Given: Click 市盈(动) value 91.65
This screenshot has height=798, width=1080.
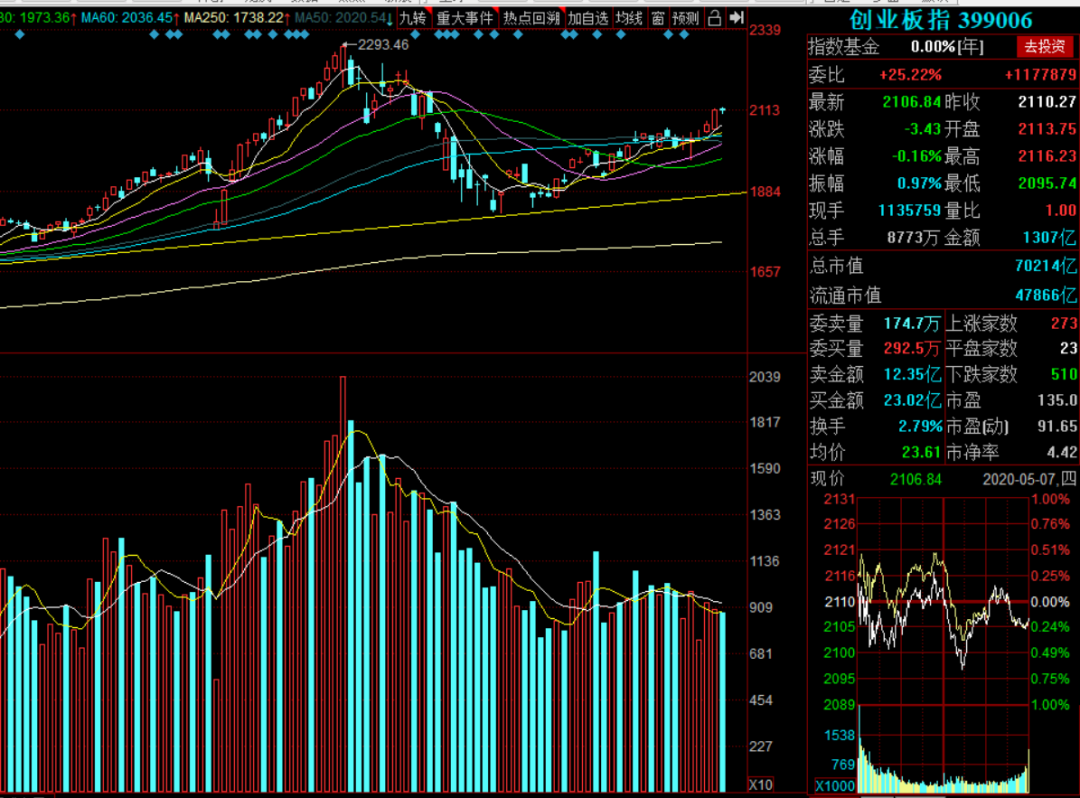Looking at the screenshot, I should coord(1057,426).
